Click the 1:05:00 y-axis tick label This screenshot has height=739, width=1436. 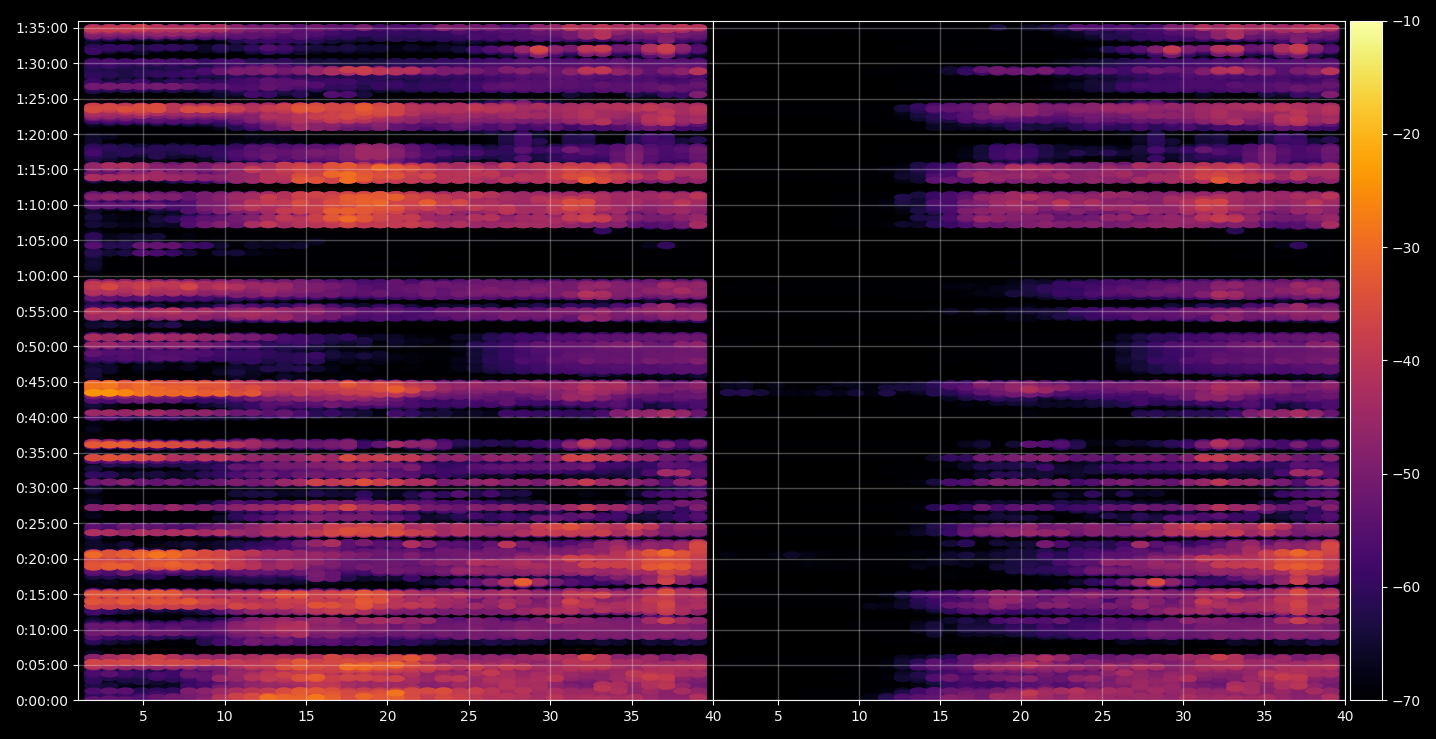(x=42, y=241)
